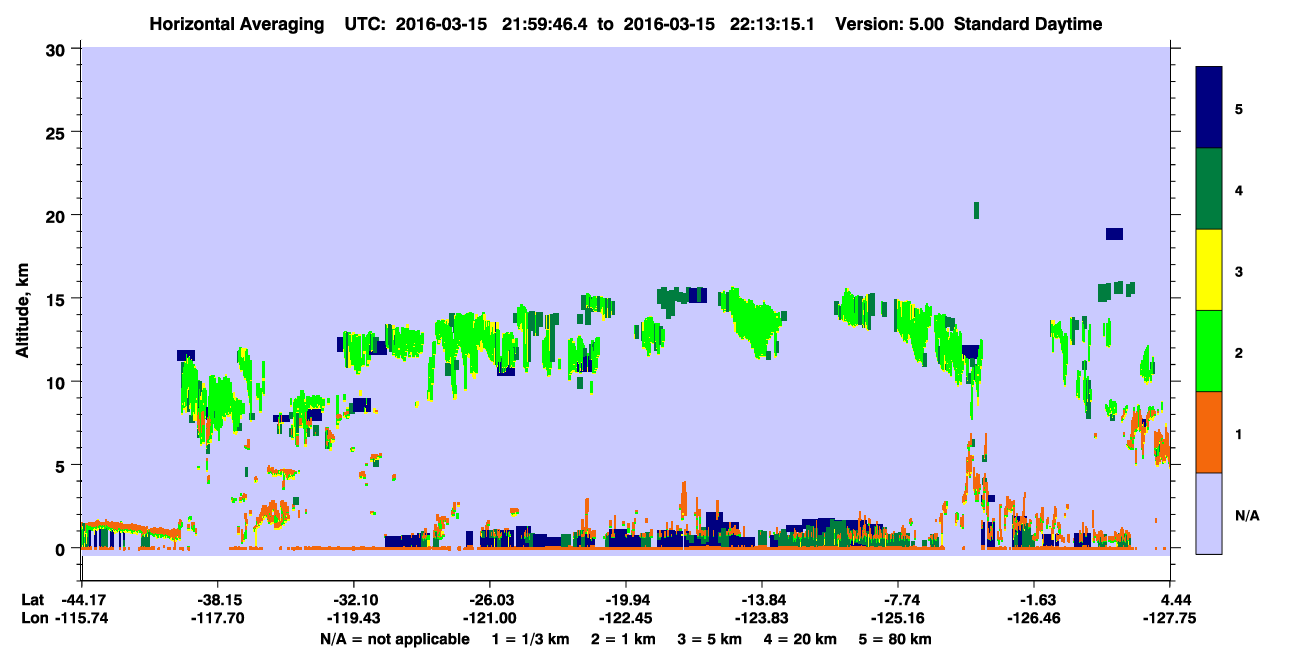The image size is (1300, 667).
Task: Click the orange colorbar segment labeled 1
Action: pyautogui.click(x=1209, y=432)
